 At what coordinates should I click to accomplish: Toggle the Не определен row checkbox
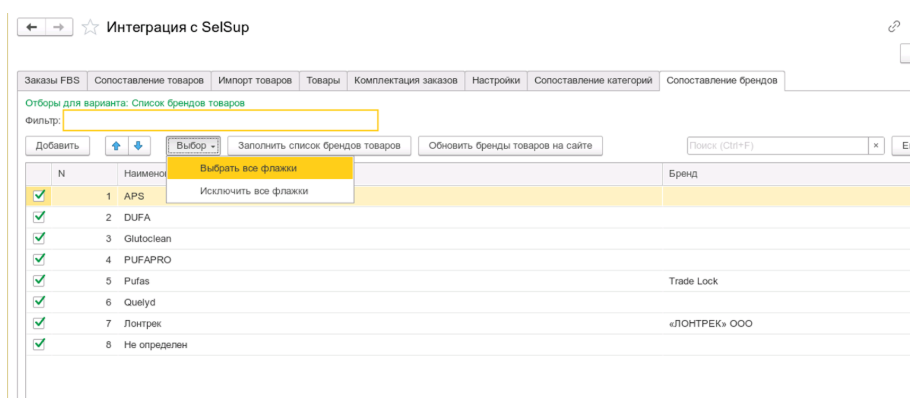(39, 344)
